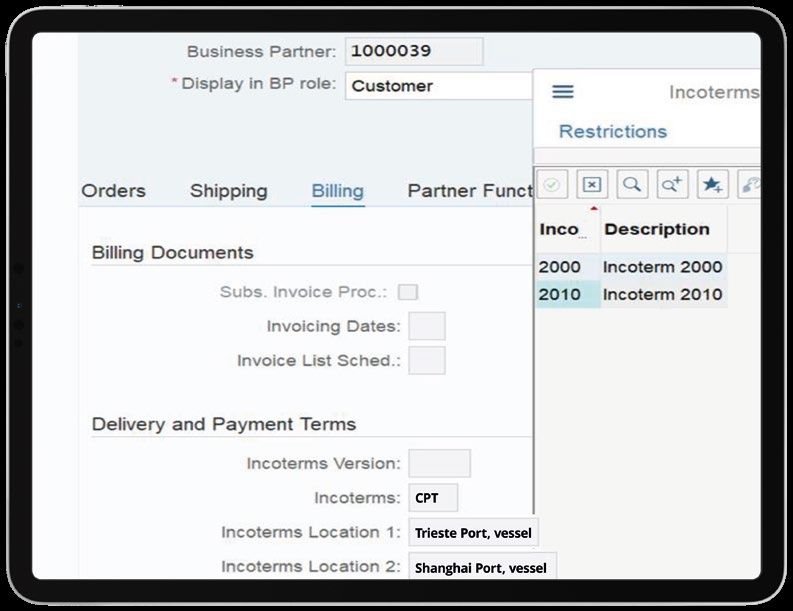The height and width of the screenshot is (611, 793).
Task: Click the Invoicing Dates input field
Action: 427,326
